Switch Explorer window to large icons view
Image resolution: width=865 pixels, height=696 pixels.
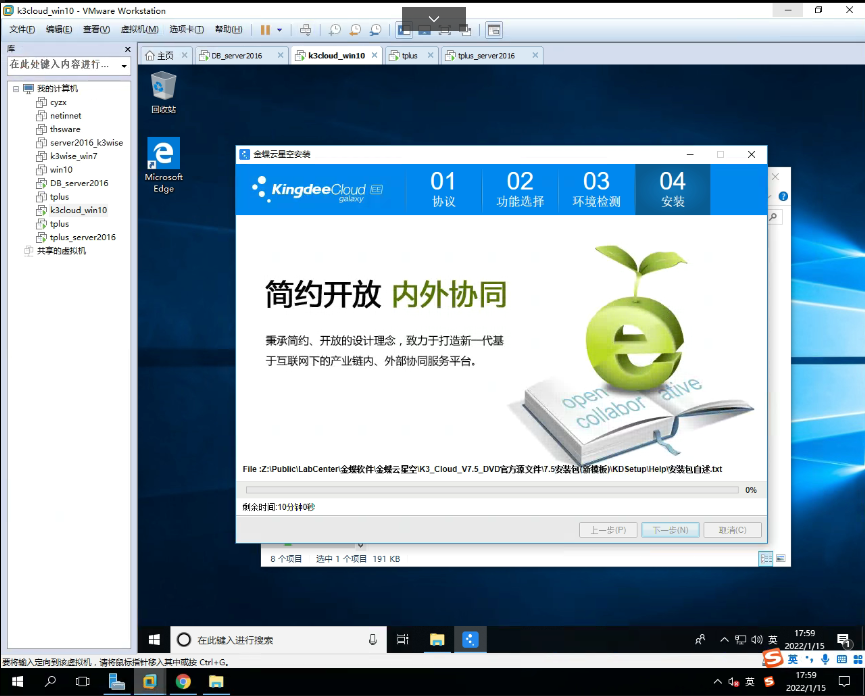(x=781, y=559)
